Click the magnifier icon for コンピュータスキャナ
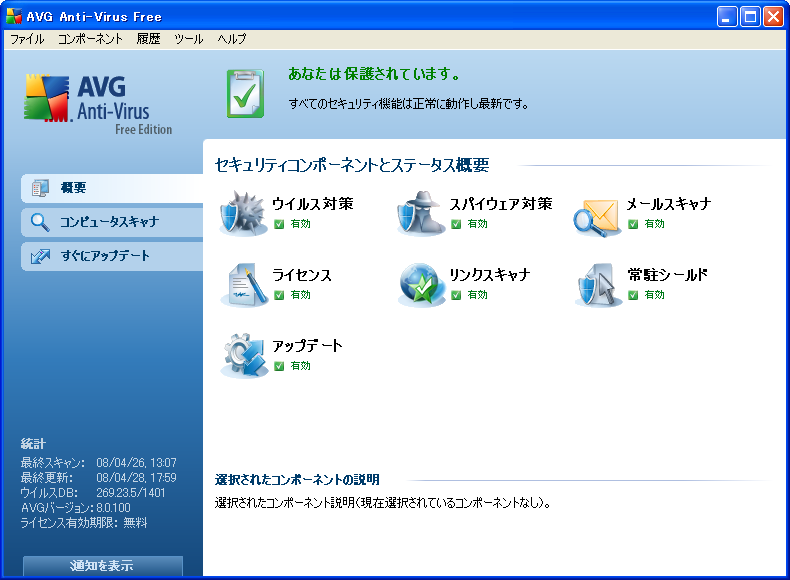 pos(40,222)
